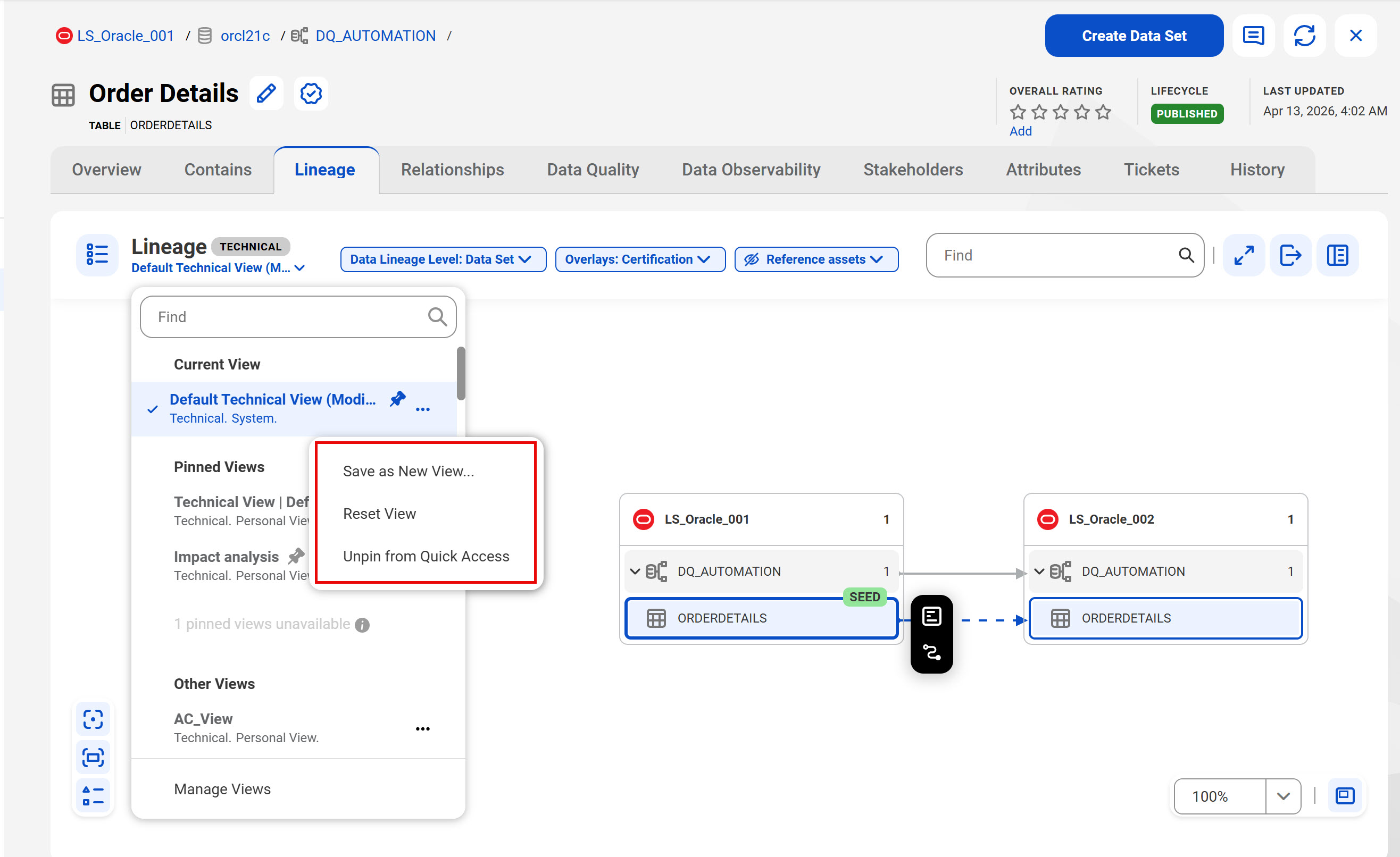The image size is (1400, 857).
Task: Click Manage Views at list bottom
Action: pyautogui.click(x=222, y=788)
